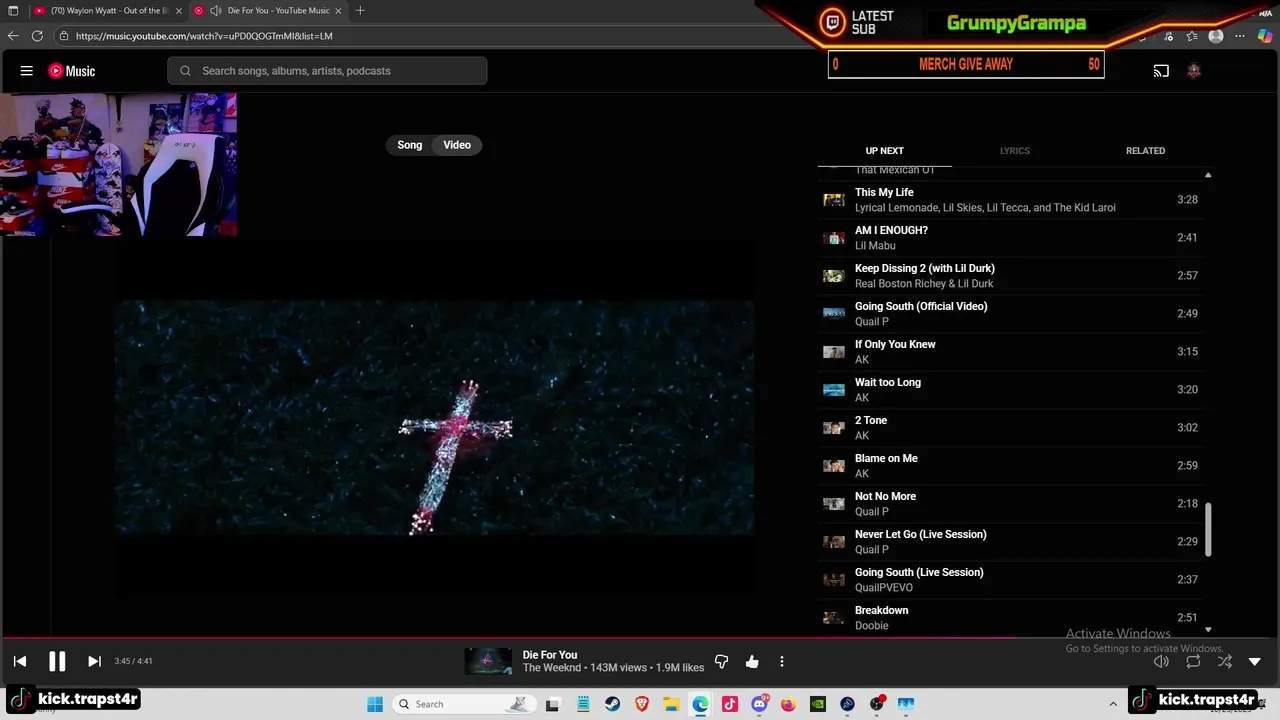Open the RELATED tab
Screen dimensions: 1280x720
(x=1145, y=151)
